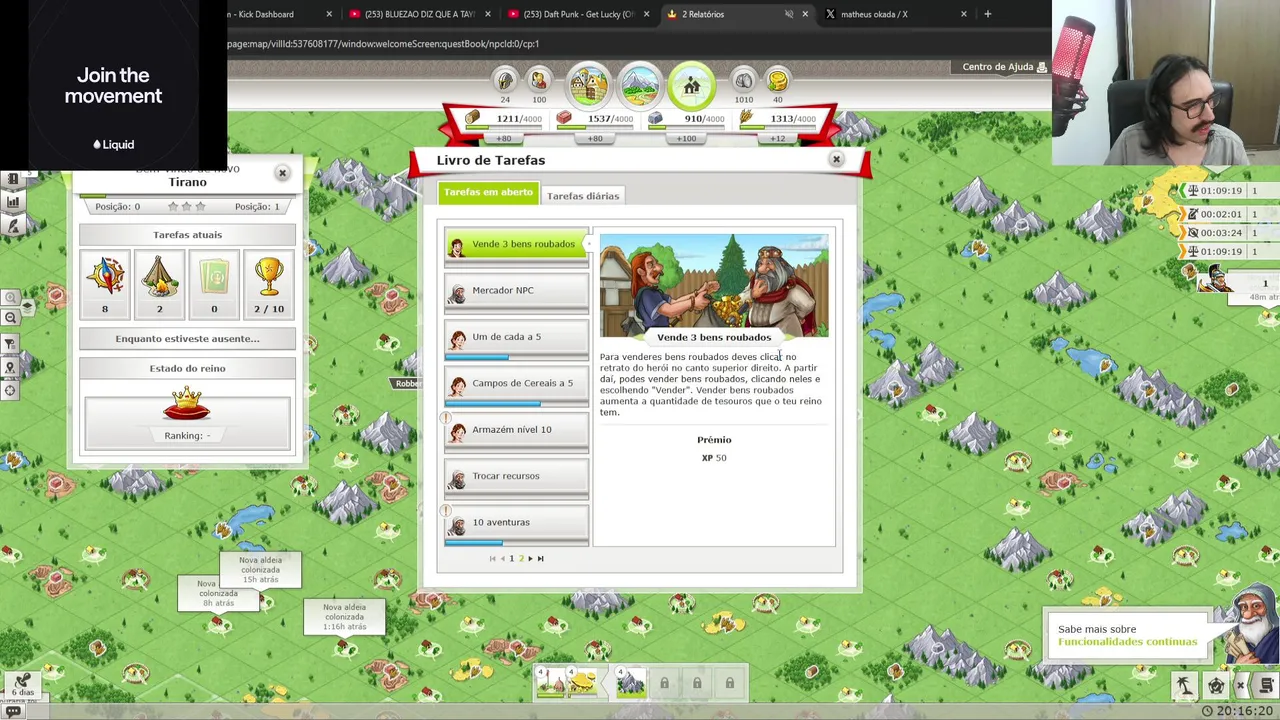This screenshot has width=1280, height=720.
Task: Click the Estado do reino header
Action: click(x=187, y=368)
